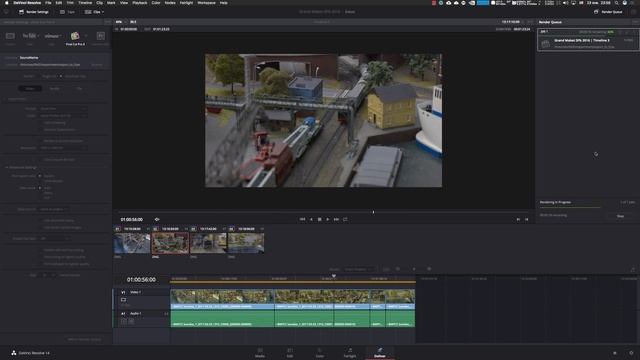Click the Browse location button

(97, 65)
